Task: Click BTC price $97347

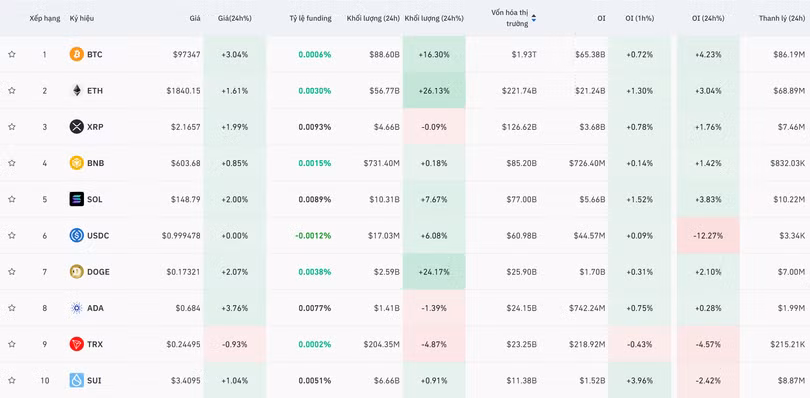Action: pos(186,54)
